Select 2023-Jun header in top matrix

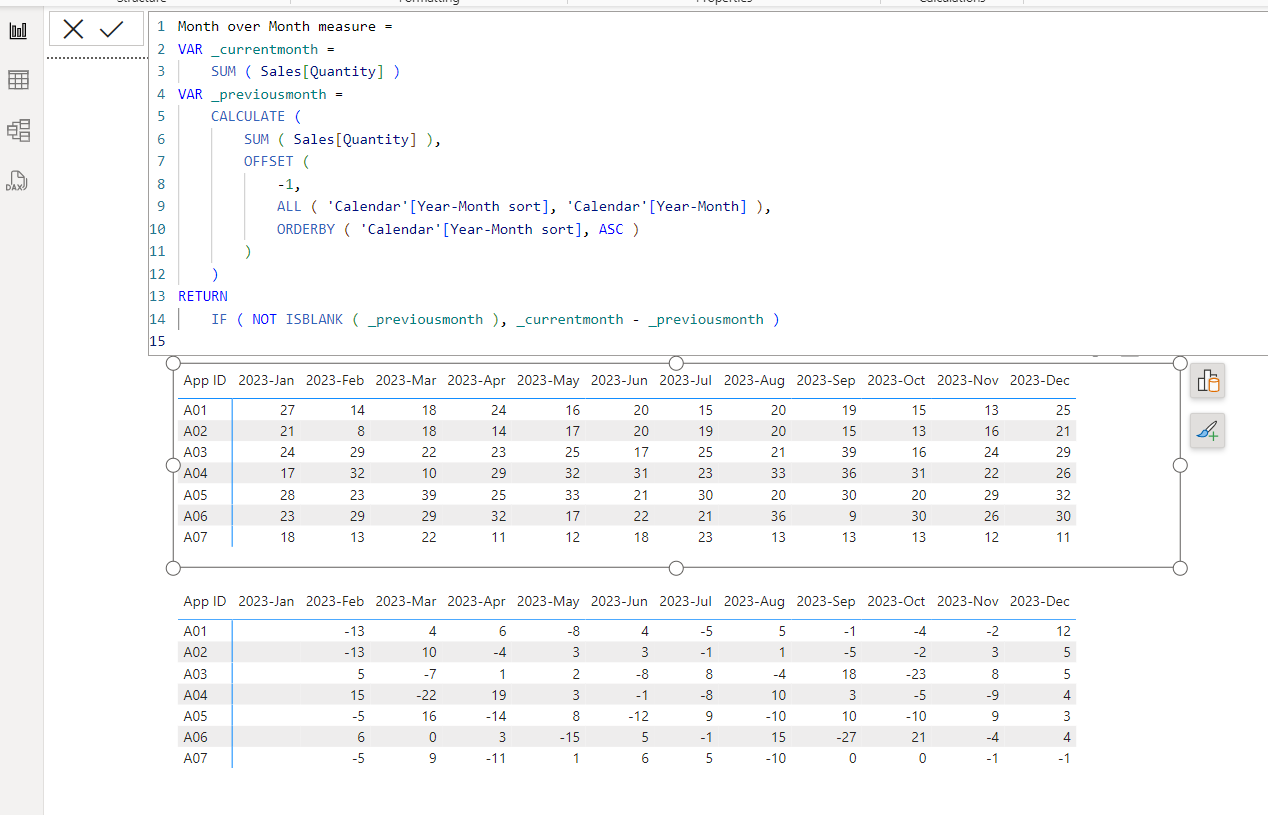pyautogui.click(x=619, y=380)
